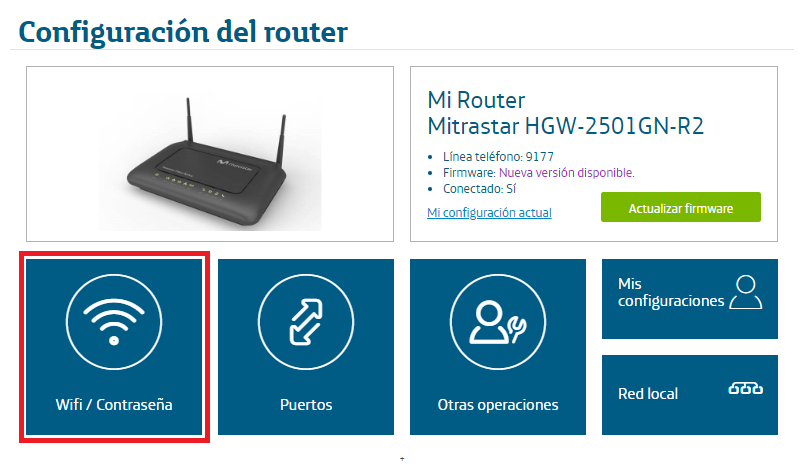Screen dimensions: 806x464
Task: Open the Wifi / Contraseña tile label
Action: (x=114, y=405)
